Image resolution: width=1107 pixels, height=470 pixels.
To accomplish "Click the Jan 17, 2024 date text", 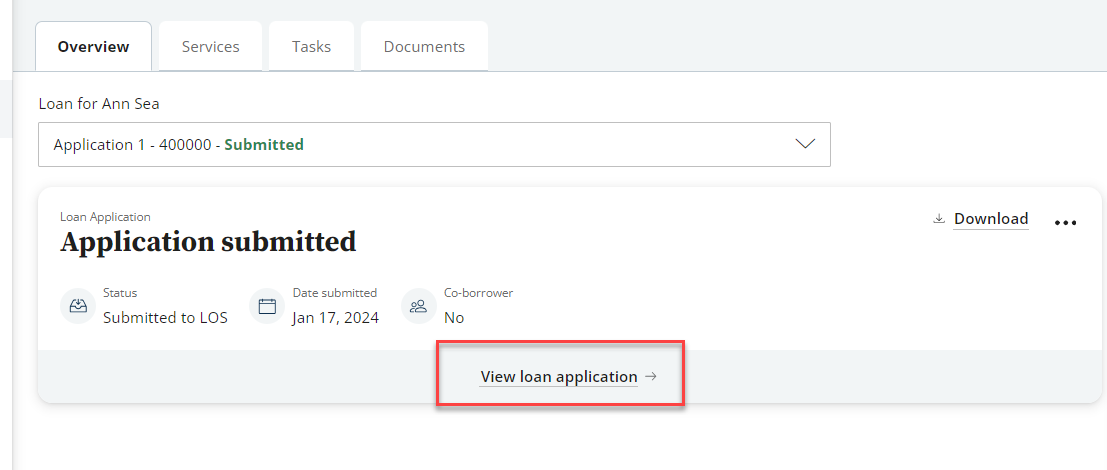I will coord(335,318).
